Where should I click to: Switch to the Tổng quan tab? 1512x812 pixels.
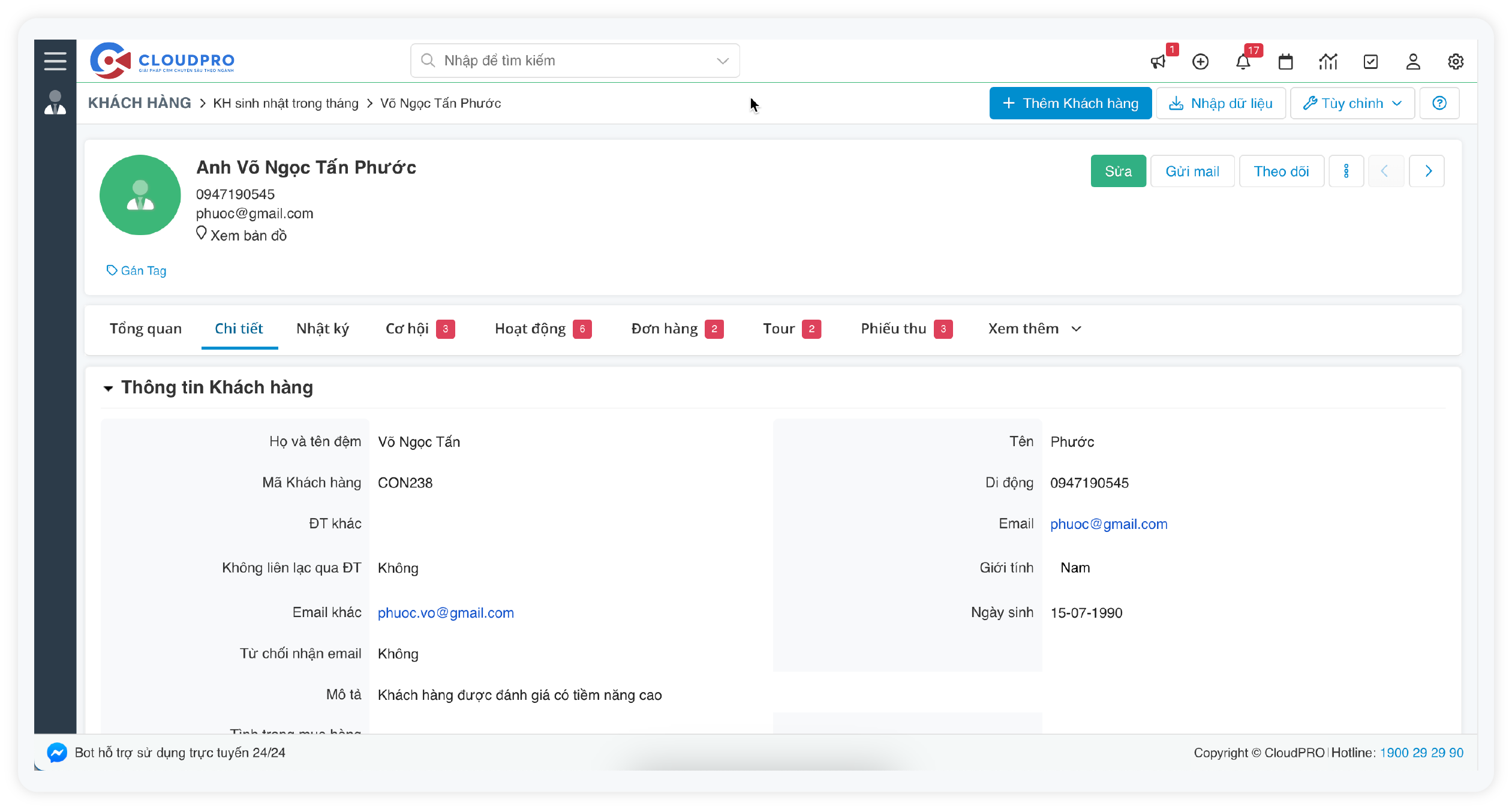coord(146,329)
